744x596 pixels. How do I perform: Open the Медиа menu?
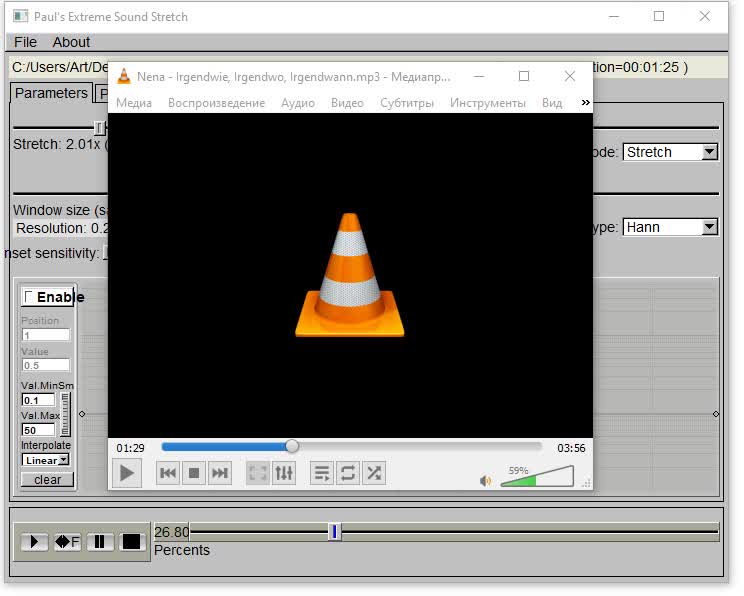point(134,103)
